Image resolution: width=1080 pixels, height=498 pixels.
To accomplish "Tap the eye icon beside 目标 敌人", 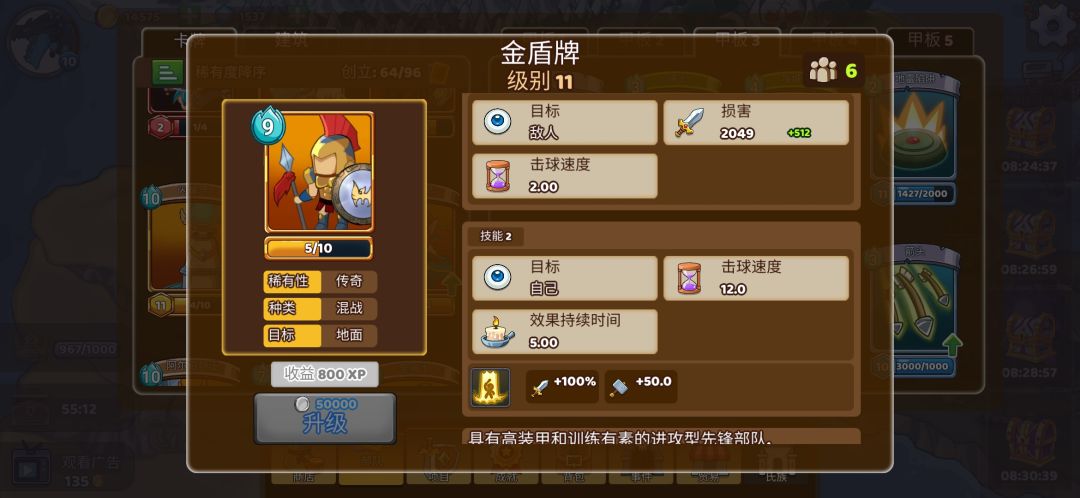I will [497, 122].
